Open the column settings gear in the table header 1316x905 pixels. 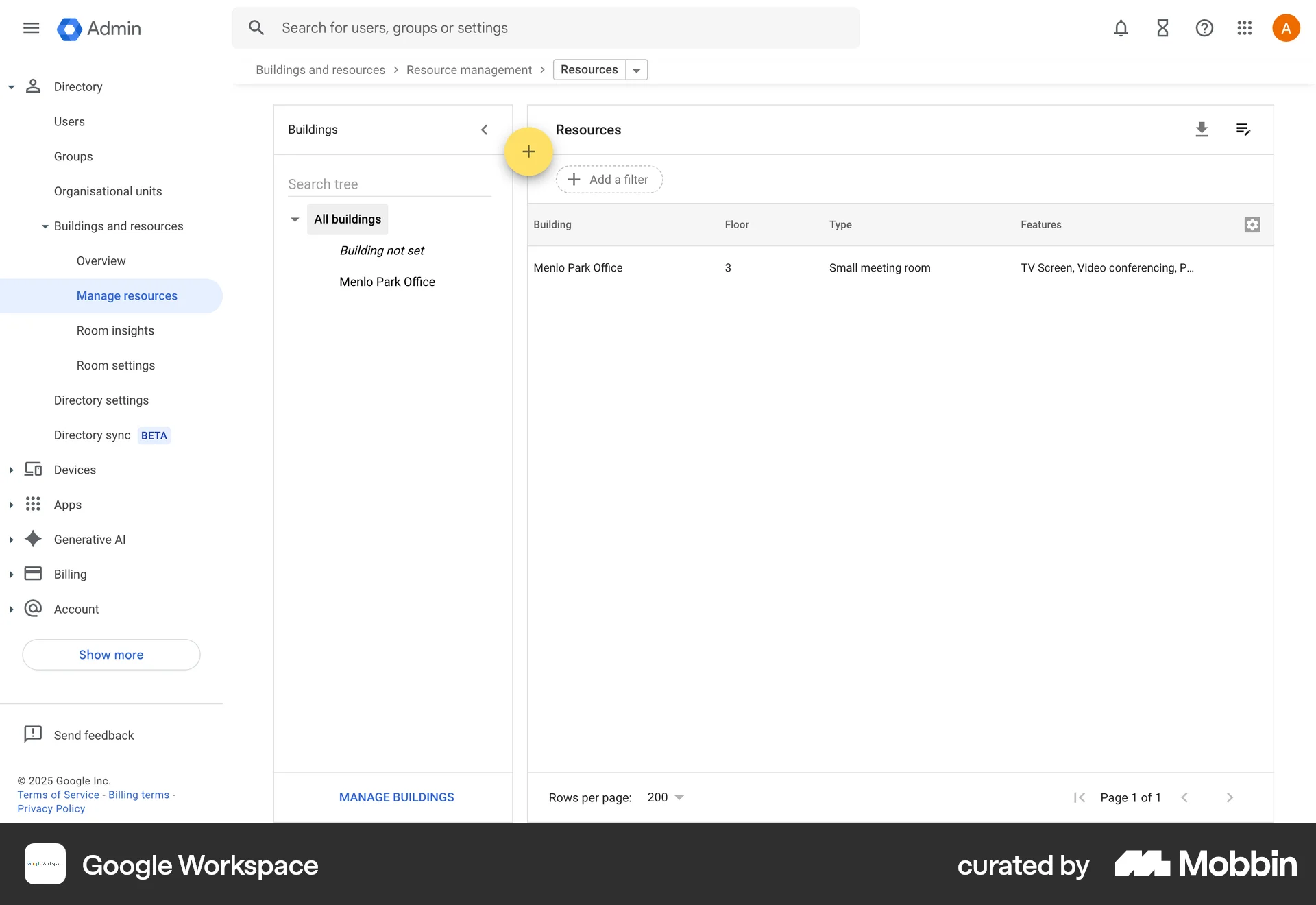pyautogui.click(x=1252, y=224)
